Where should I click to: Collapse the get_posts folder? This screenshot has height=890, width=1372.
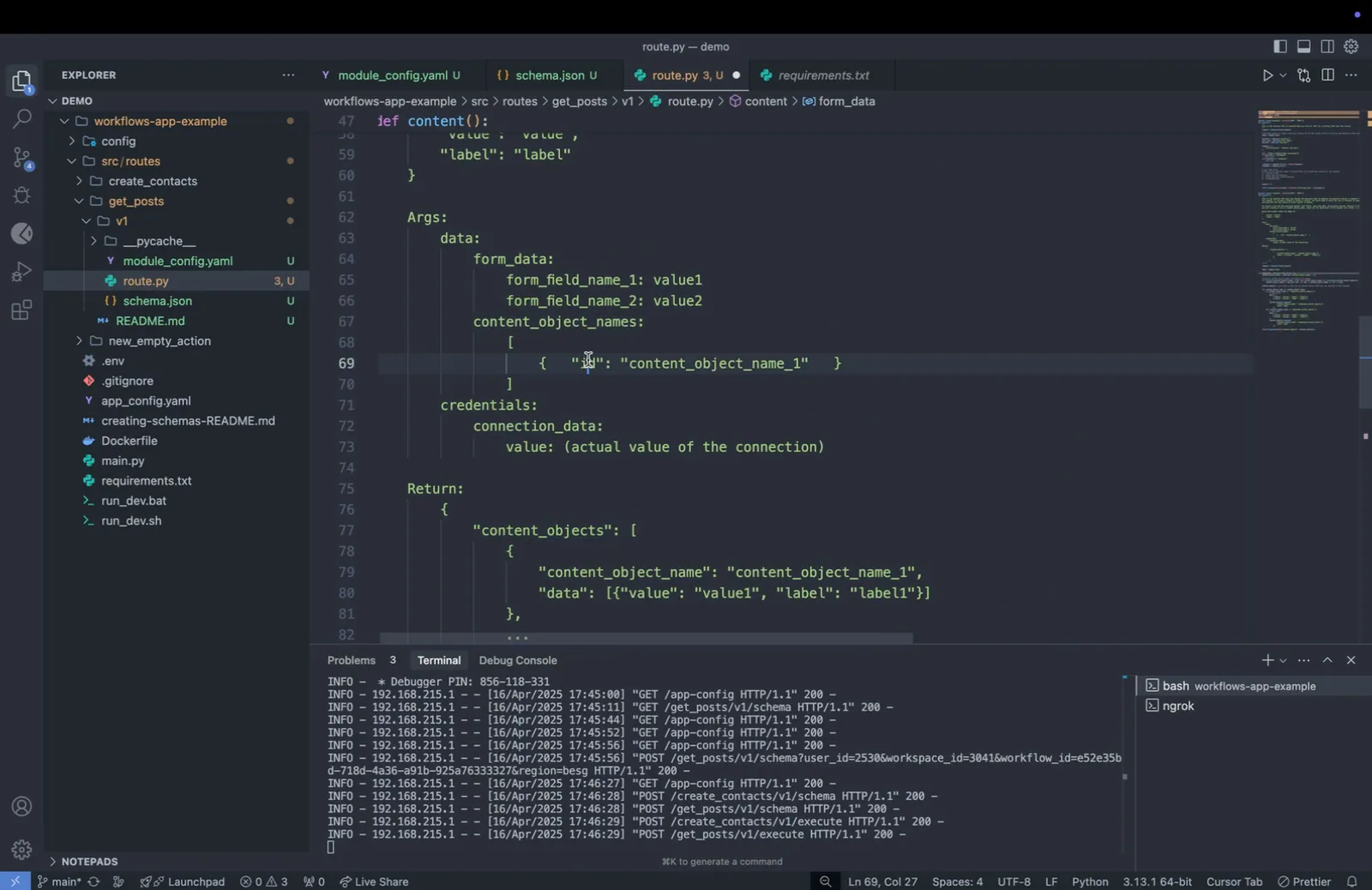(x=79, y=201)
